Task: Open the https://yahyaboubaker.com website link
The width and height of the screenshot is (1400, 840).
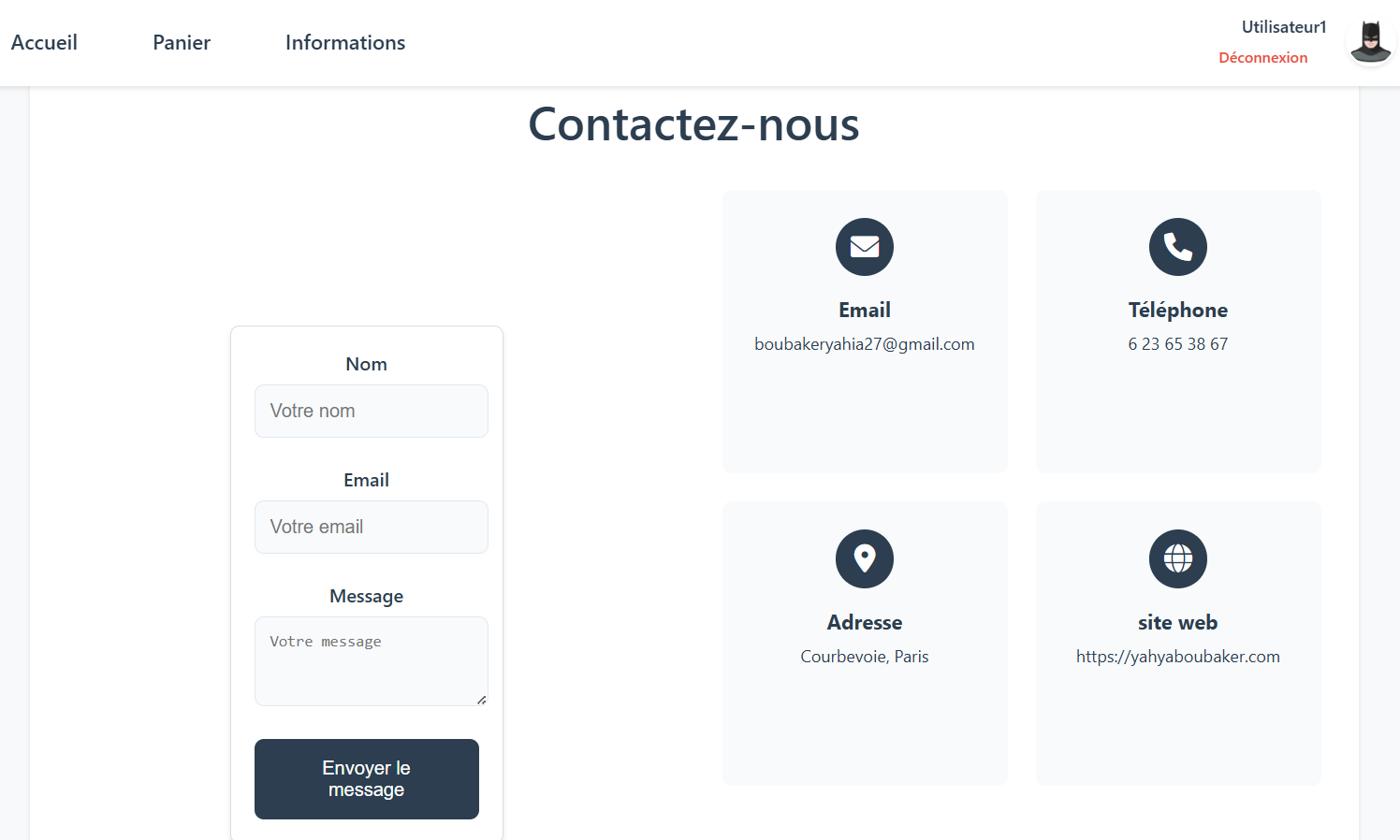Action: 1177,657
